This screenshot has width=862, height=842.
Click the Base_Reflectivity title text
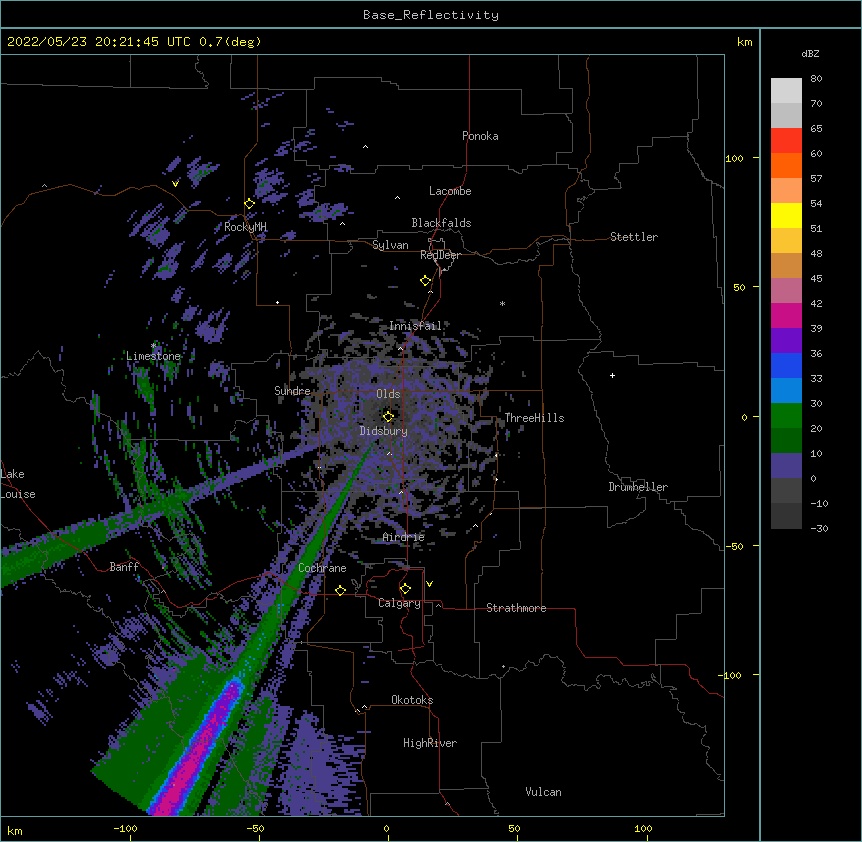(431, 15)
